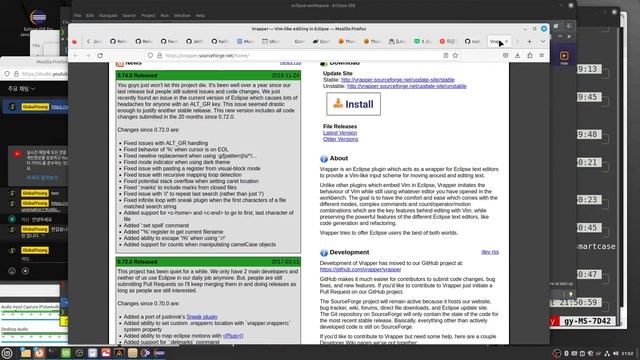
Task: Click the emoji icon in chat panel
Action: point(12,271)
